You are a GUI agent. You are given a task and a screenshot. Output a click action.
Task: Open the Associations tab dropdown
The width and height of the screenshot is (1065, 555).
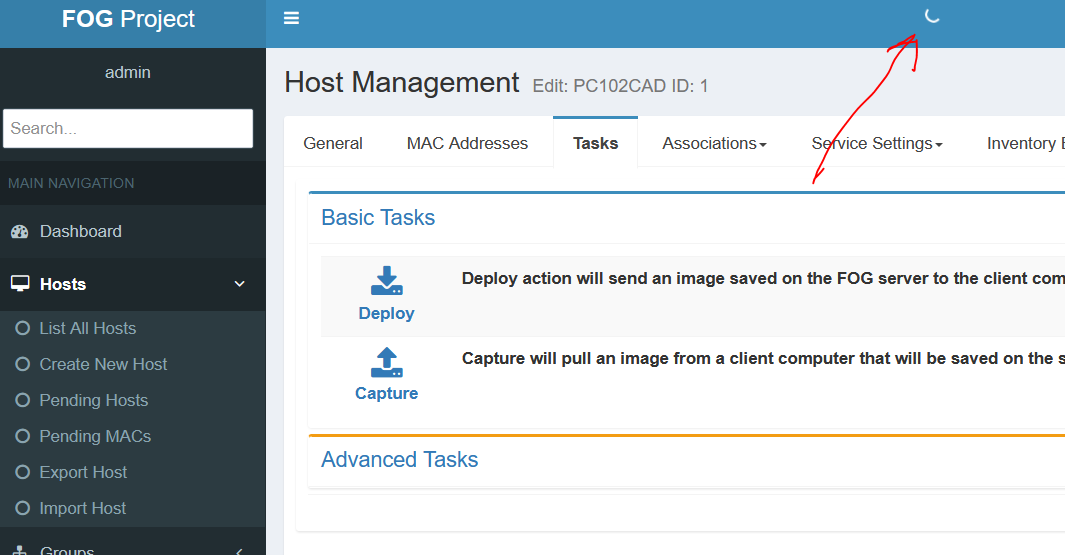pyautogui.click(x=715, y=143)
